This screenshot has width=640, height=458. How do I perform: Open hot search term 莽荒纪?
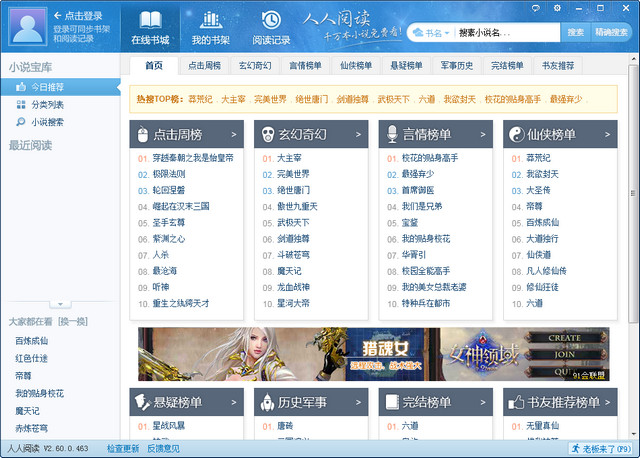point(200,99)
